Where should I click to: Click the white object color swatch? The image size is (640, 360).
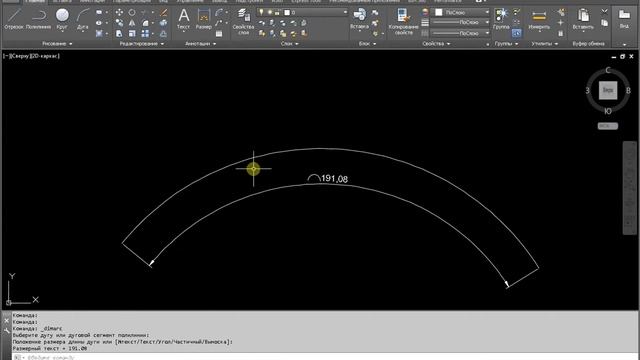439,12
